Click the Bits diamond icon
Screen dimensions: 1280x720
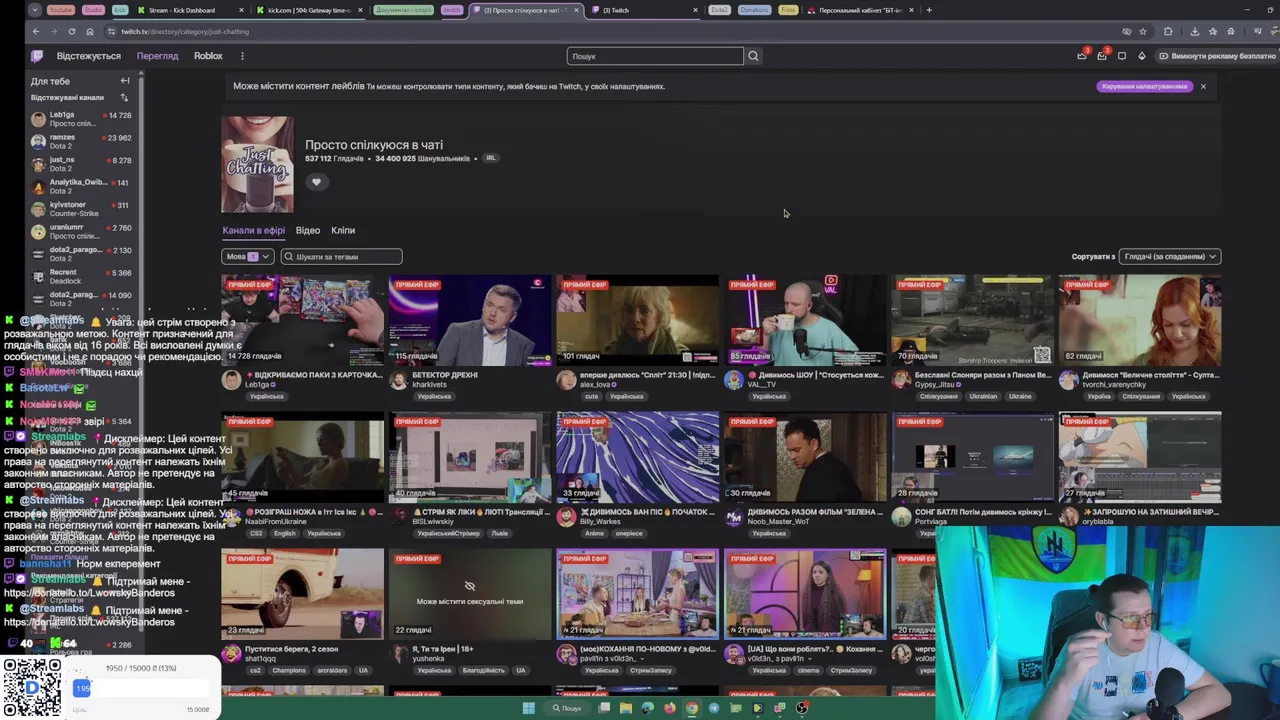point(1142,56)
